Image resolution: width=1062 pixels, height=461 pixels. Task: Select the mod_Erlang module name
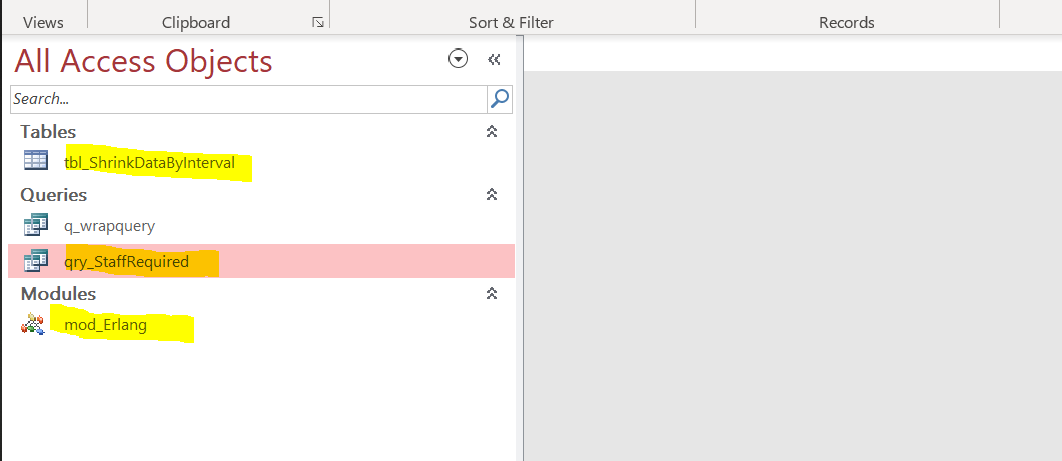[x=105, y=325]
